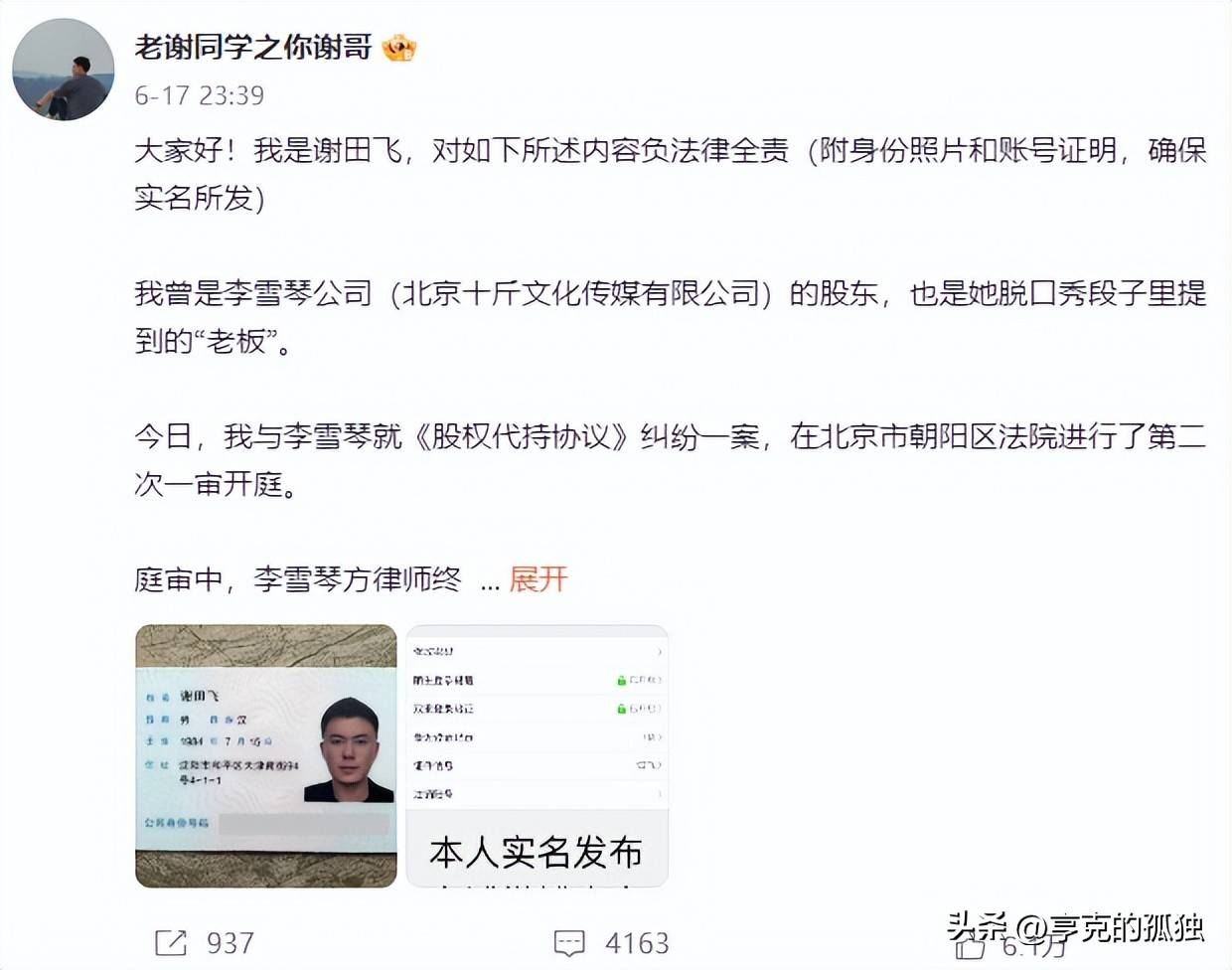Click the 头条@亨克的孤独 watermark text
This screenshot has width=1232, height=970.
pos(1076,927)
